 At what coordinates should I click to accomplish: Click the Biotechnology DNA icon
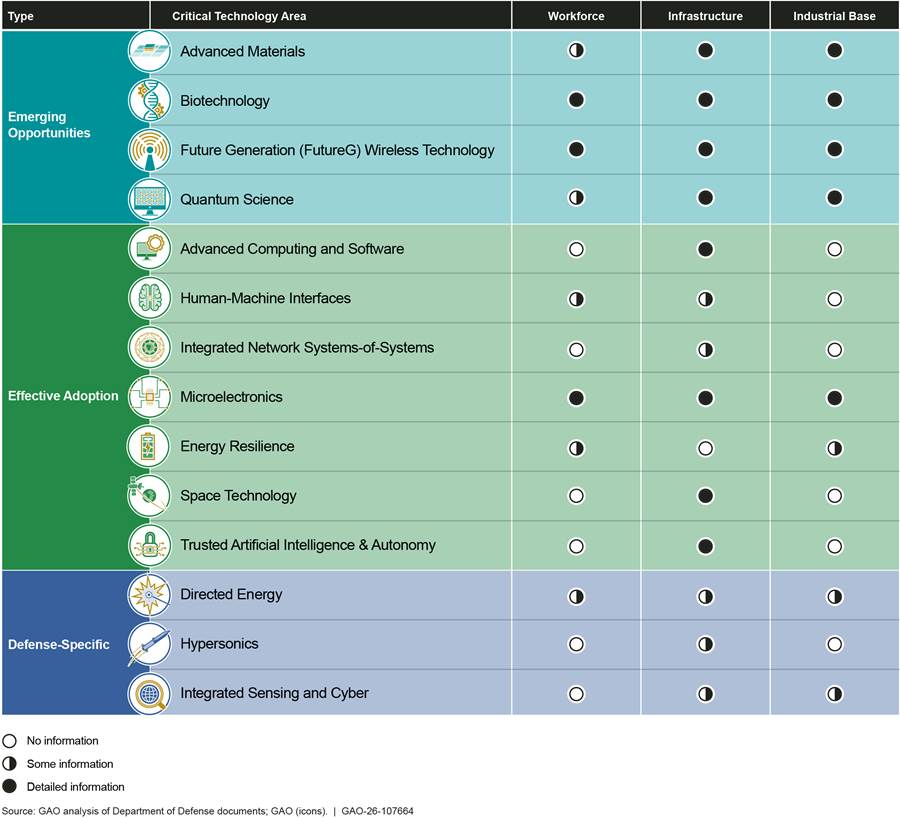tap(148, 100)
